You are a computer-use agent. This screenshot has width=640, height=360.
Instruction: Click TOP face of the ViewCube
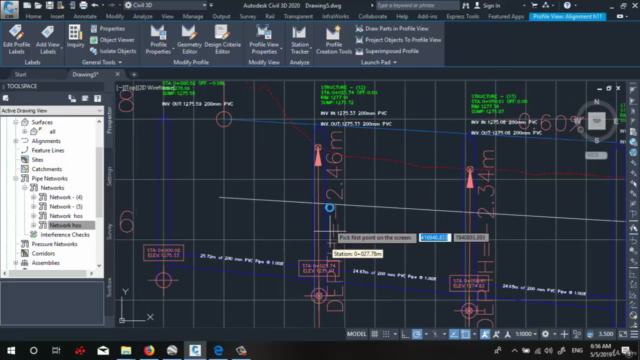(597, 121)
